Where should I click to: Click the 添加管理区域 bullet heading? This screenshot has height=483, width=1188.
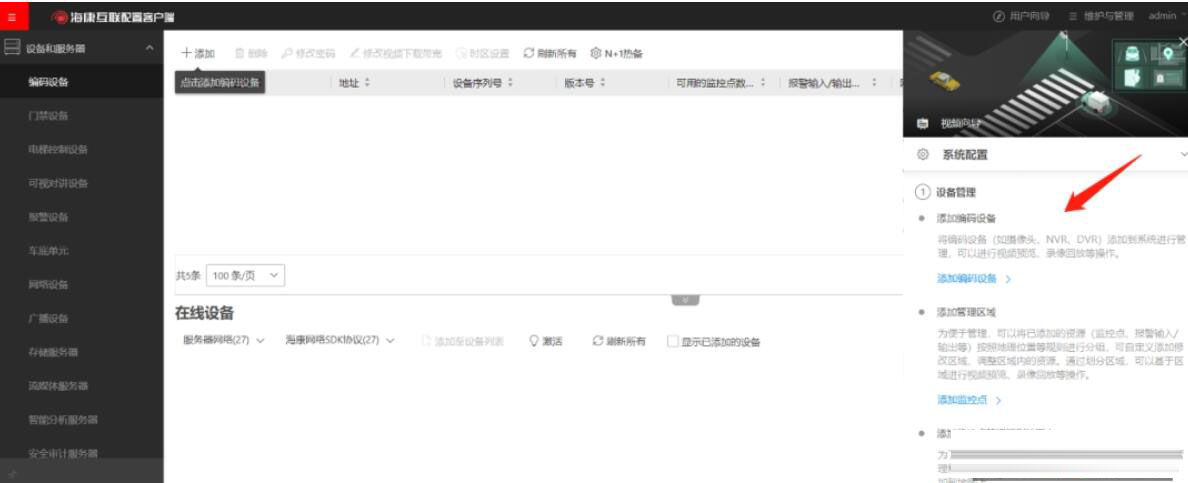(x=966, y=312)
